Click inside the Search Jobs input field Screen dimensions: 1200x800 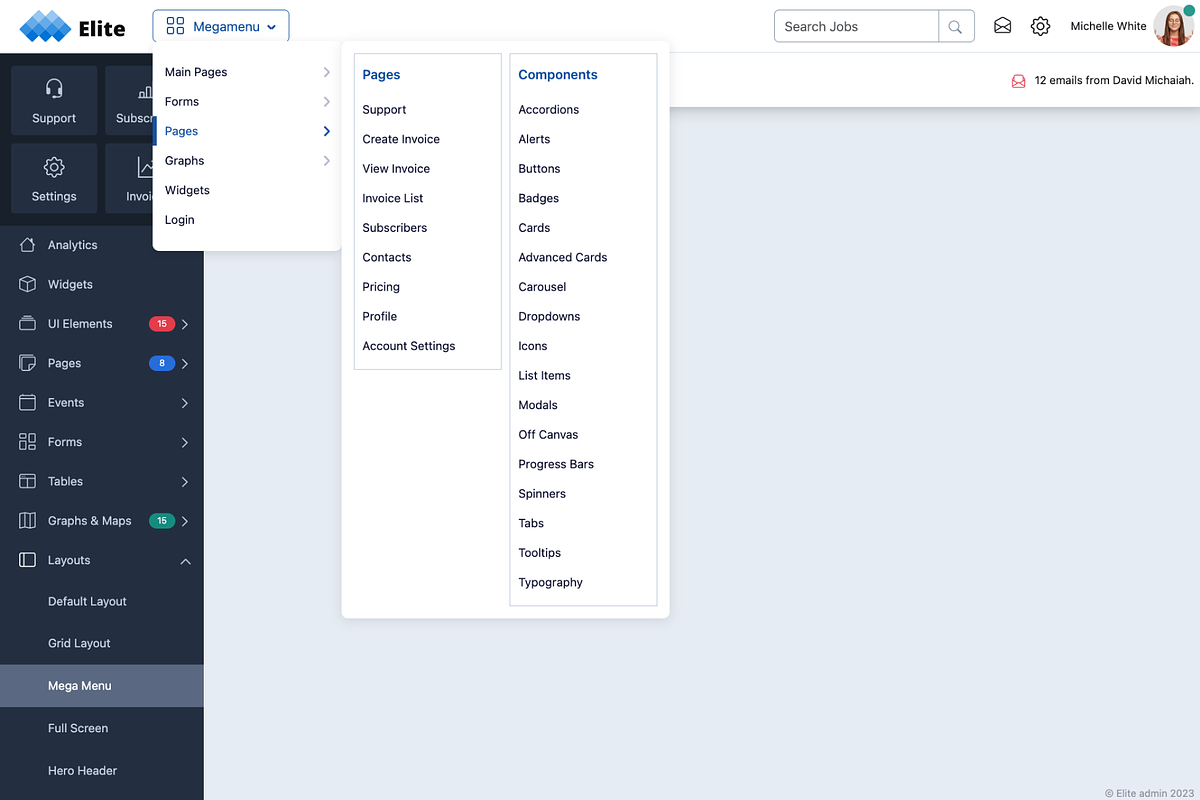pos(855,26)
